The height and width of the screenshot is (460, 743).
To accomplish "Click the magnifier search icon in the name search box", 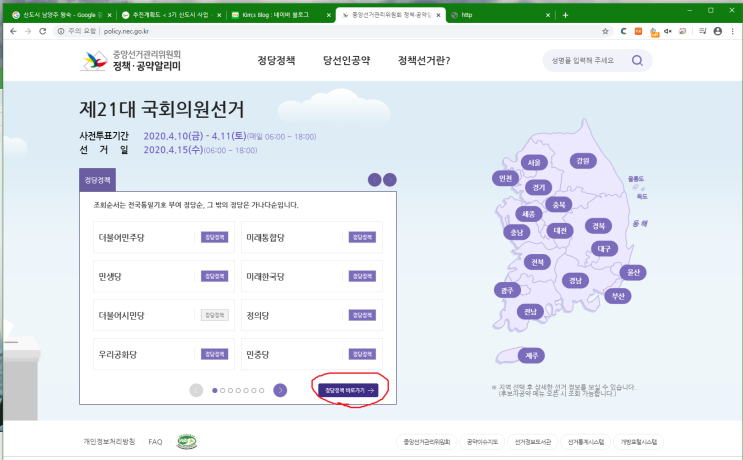I will 637,61.
